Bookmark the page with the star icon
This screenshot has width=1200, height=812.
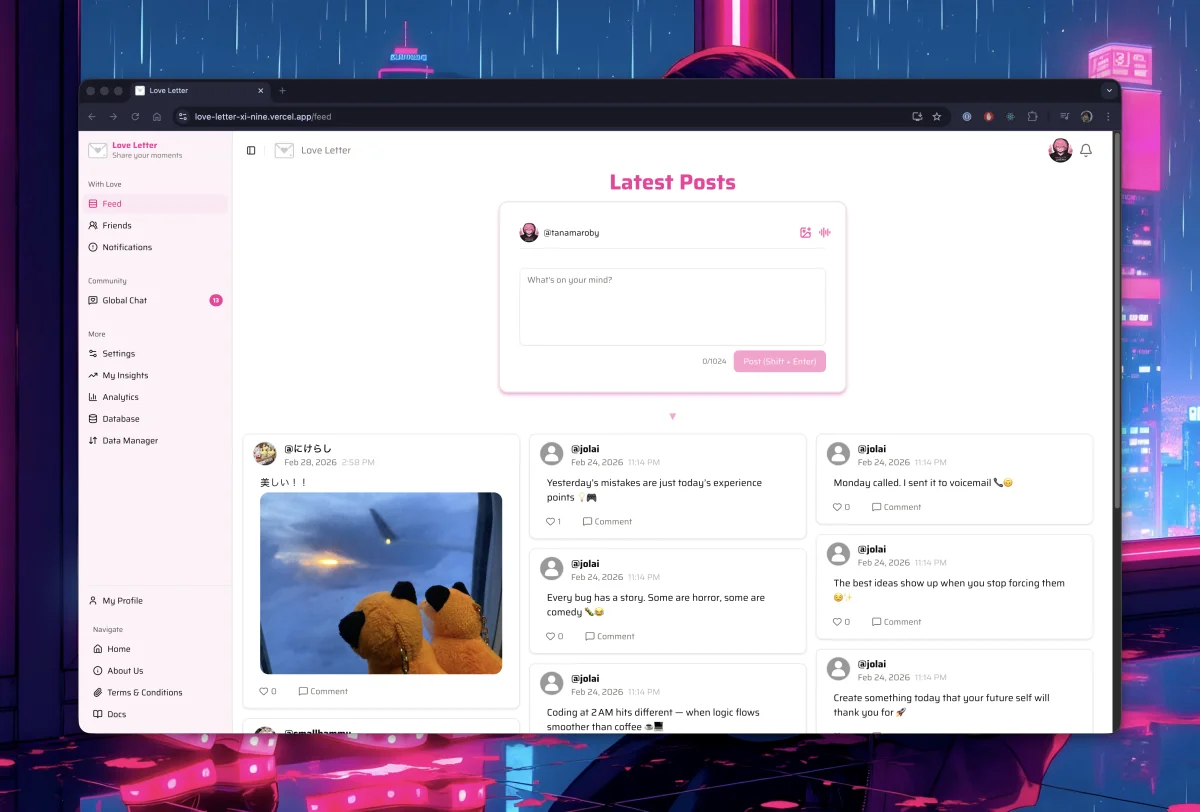[936, 116]
